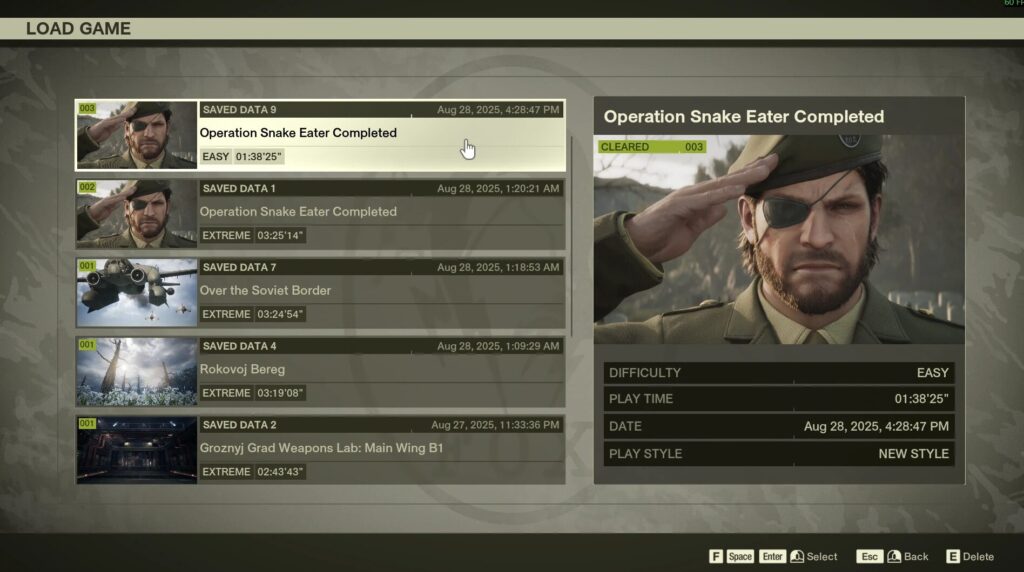Select Saved Data 1 Operation Snake Eater Completed

click(x=380, y=212)
